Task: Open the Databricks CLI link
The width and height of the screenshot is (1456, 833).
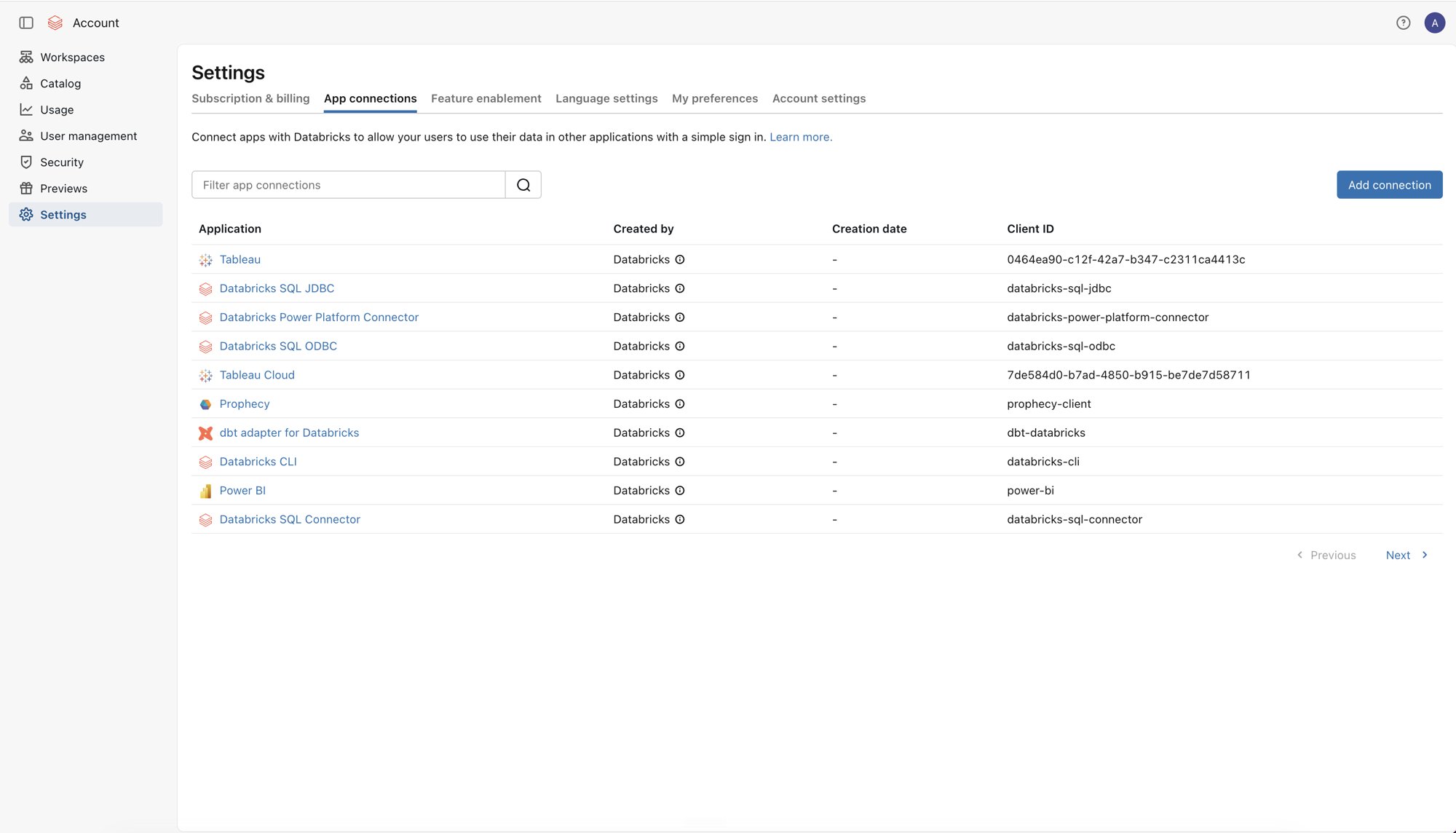Action: (258, 462)
